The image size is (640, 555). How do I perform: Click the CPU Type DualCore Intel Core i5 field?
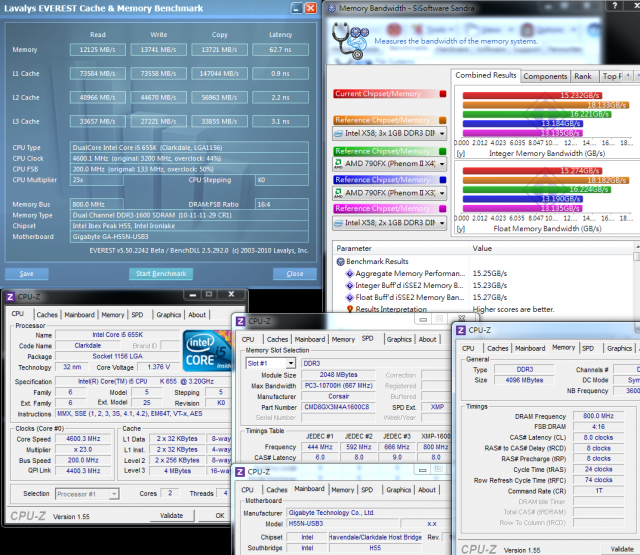click(x=189, y=148)
